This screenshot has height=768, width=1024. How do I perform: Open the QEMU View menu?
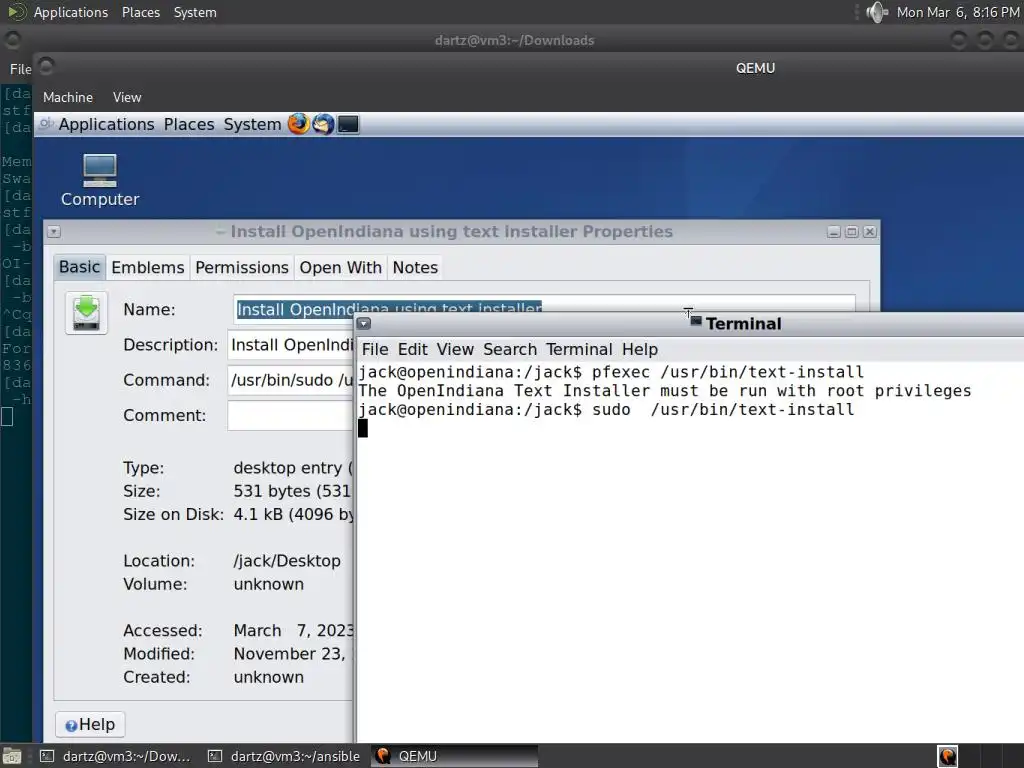click(127, 97)
